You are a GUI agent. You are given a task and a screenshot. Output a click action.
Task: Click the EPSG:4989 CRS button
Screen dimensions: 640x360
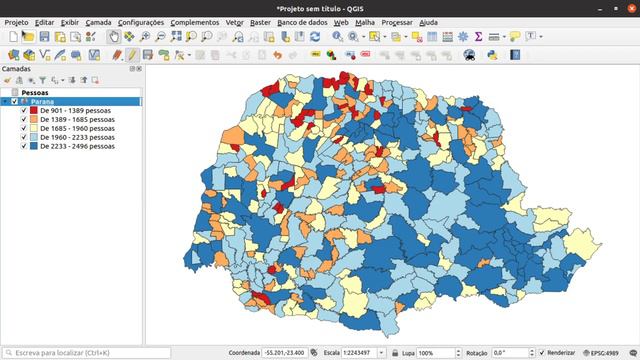pos(601,353)
